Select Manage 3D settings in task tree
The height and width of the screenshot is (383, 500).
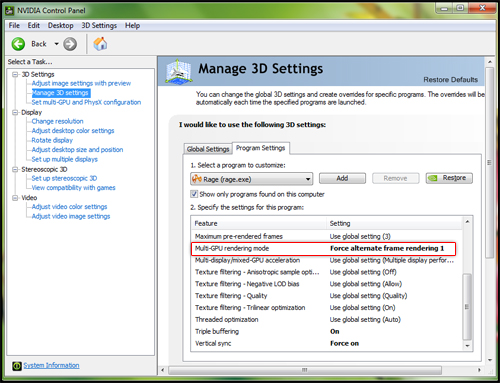60,93
